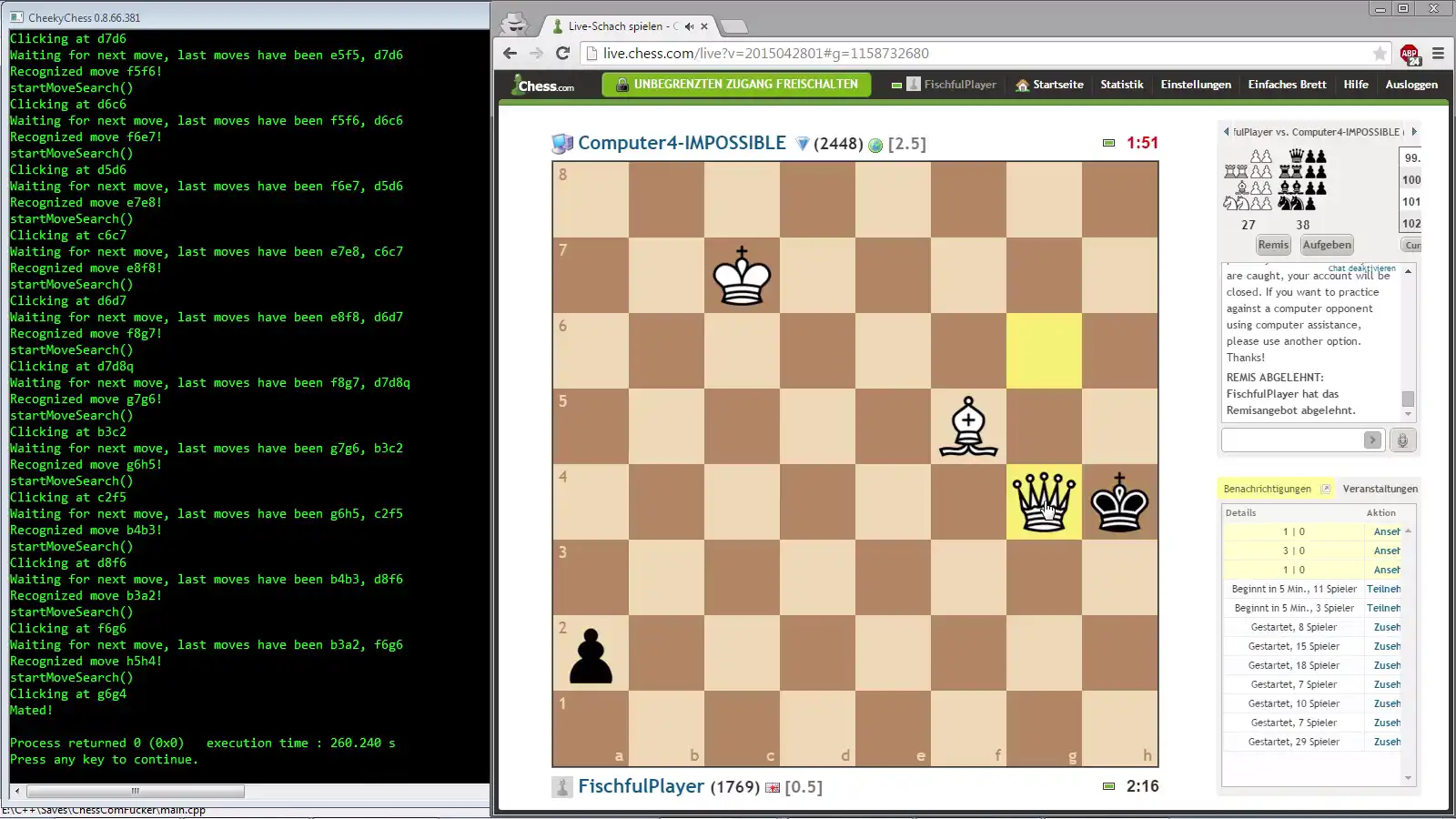Send chat message with arrow button
The height and width of the screenshot is (819, 1456).
coord(1372,440)
